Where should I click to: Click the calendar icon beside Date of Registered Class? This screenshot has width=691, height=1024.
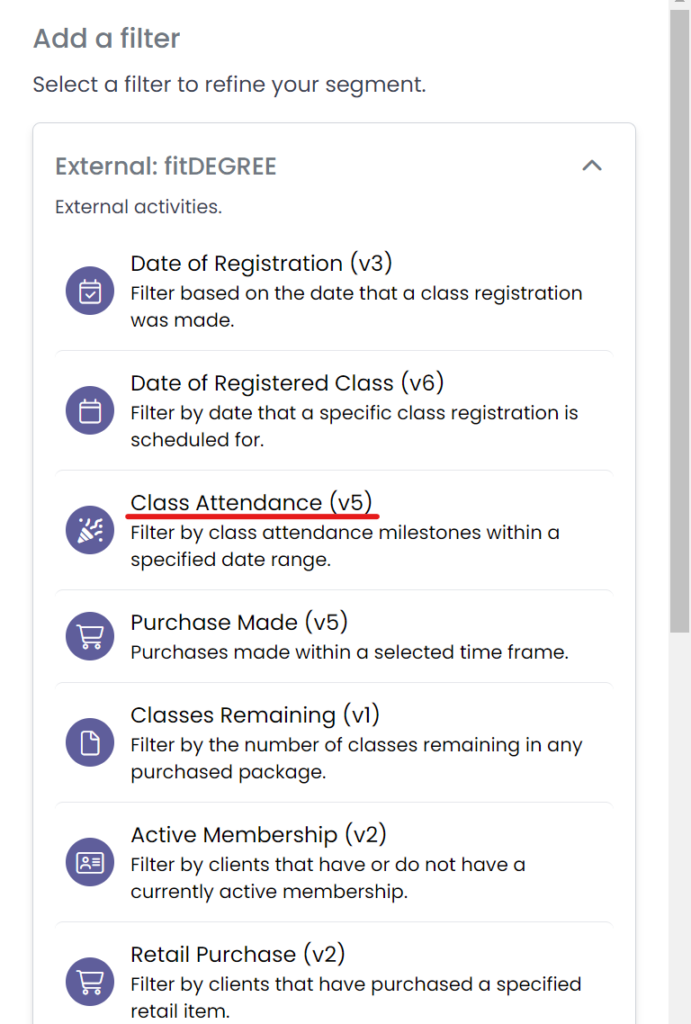(x=90, y=411)
